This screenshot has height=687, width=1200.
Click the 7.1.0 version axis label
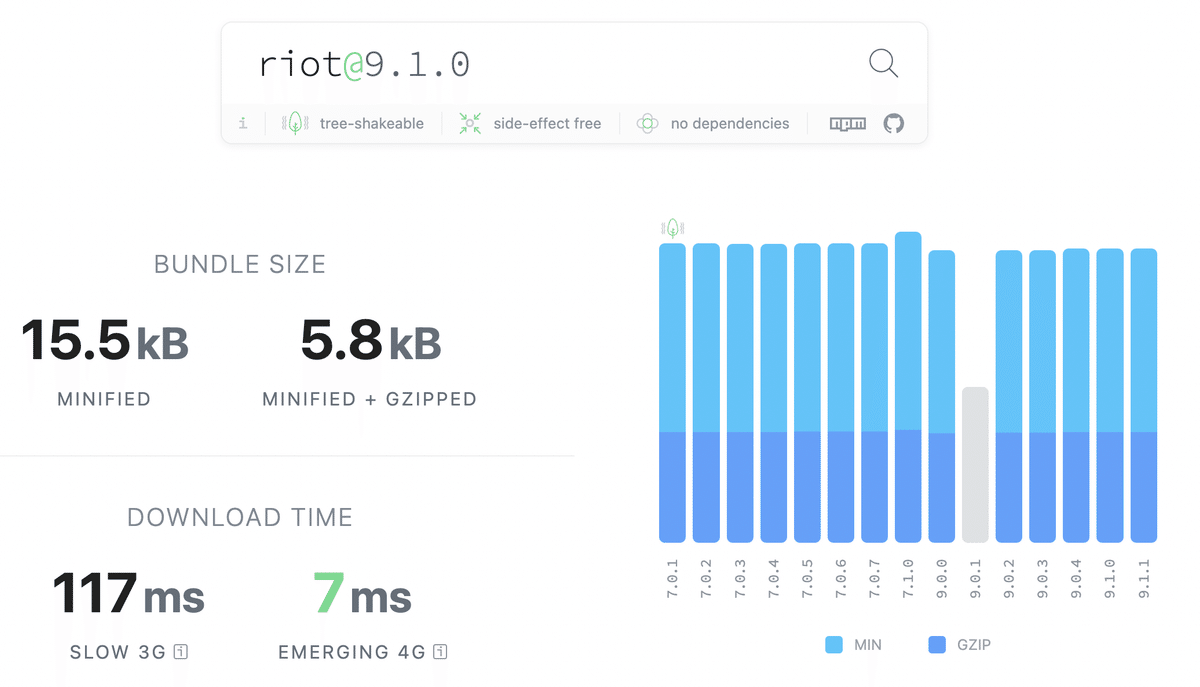[908, 578]
